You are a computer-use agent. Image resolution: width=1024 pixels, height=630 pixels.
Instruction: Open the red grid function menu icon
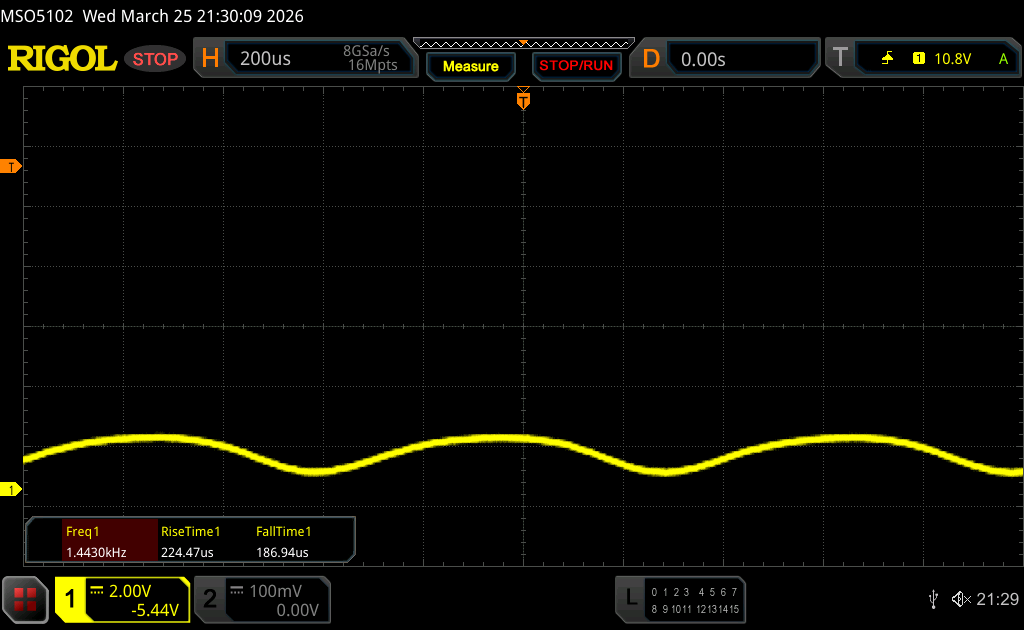coord(25,598)
